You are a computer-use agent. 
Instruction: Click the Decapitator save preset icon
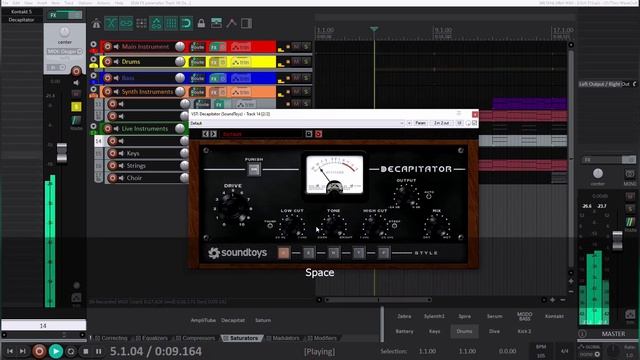(x=309, y=134)
